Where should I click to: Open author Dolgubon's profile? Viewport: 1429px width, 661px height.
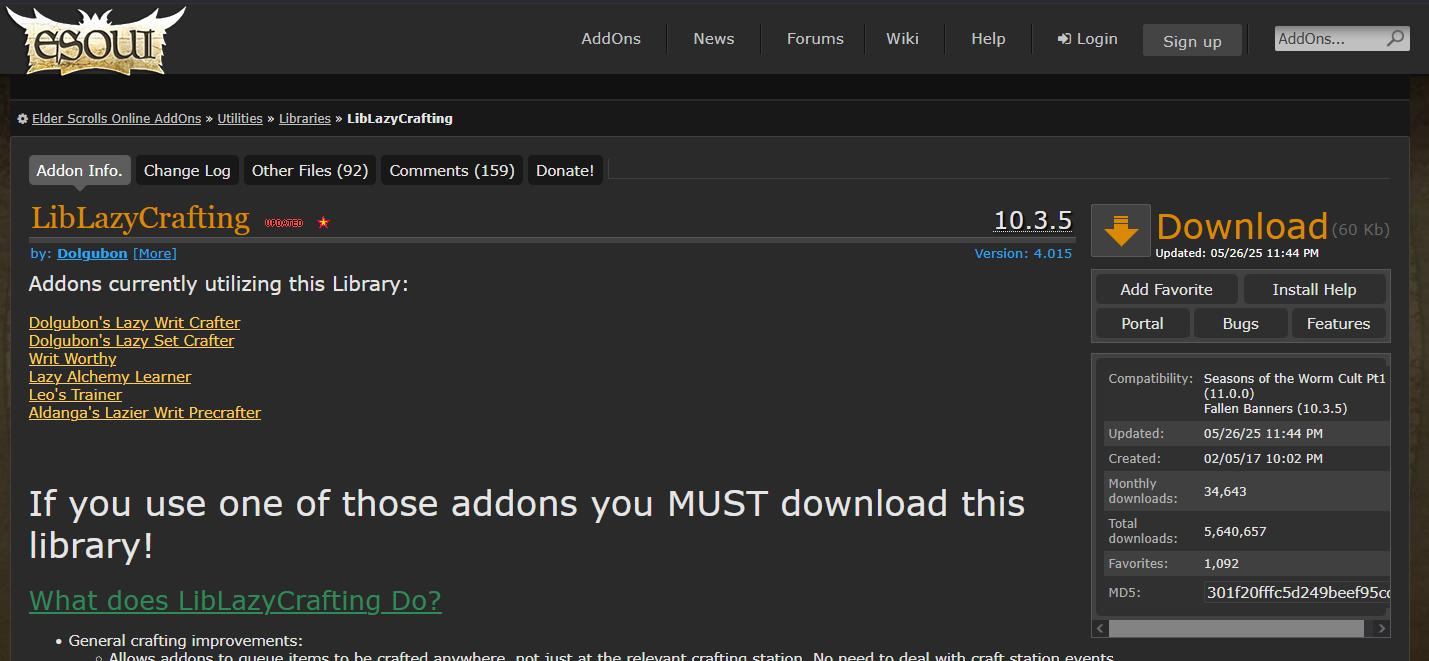pyautogui.click(x=92, y=254)
